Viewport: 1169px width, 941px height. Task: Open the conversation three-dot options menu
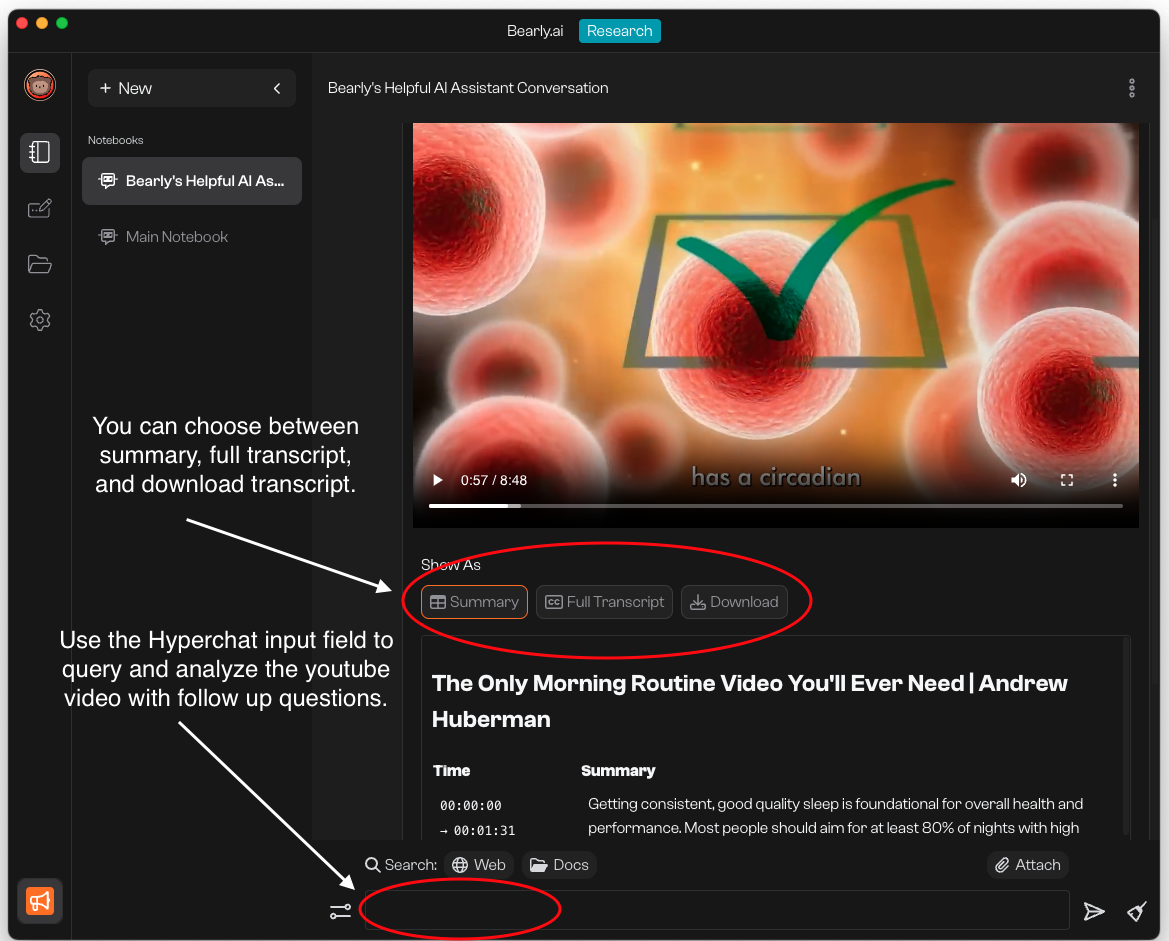click(1131, 88)
